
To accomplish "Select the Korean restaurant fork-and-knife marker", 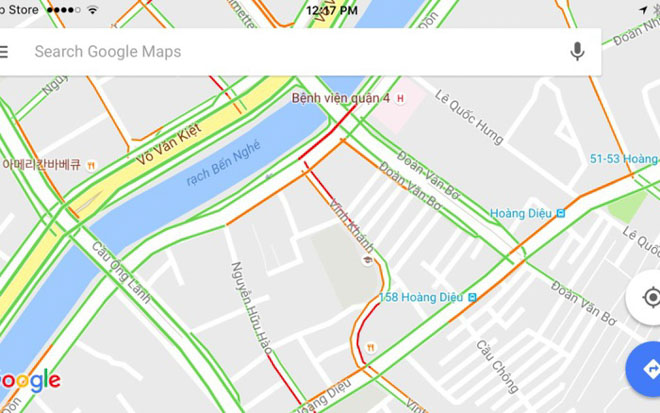I will click(91, 165).
